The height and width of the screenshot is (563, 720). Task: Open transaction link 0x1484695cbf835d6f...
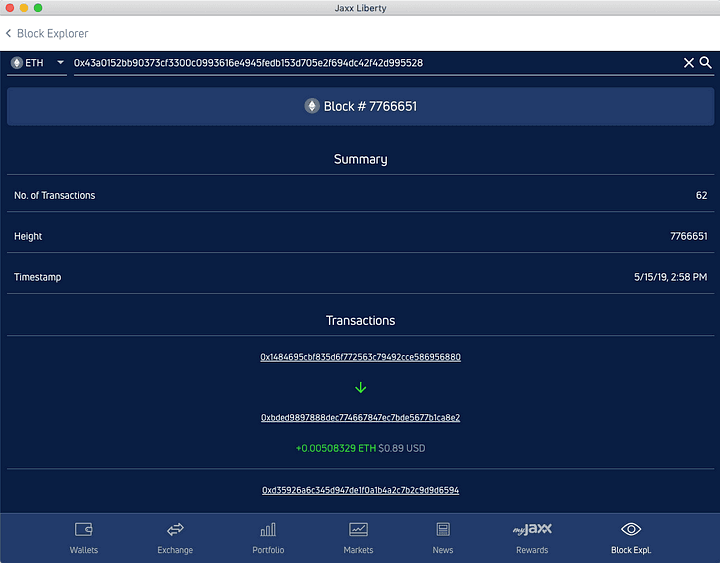click(360, 357)
